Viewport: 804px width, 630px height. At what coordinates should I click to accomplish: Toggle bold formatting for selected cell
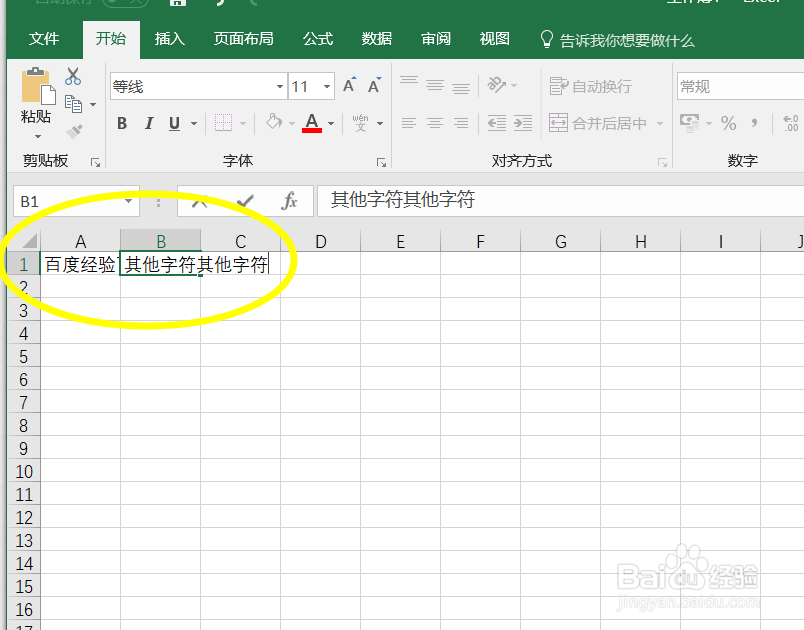(121, 123)
